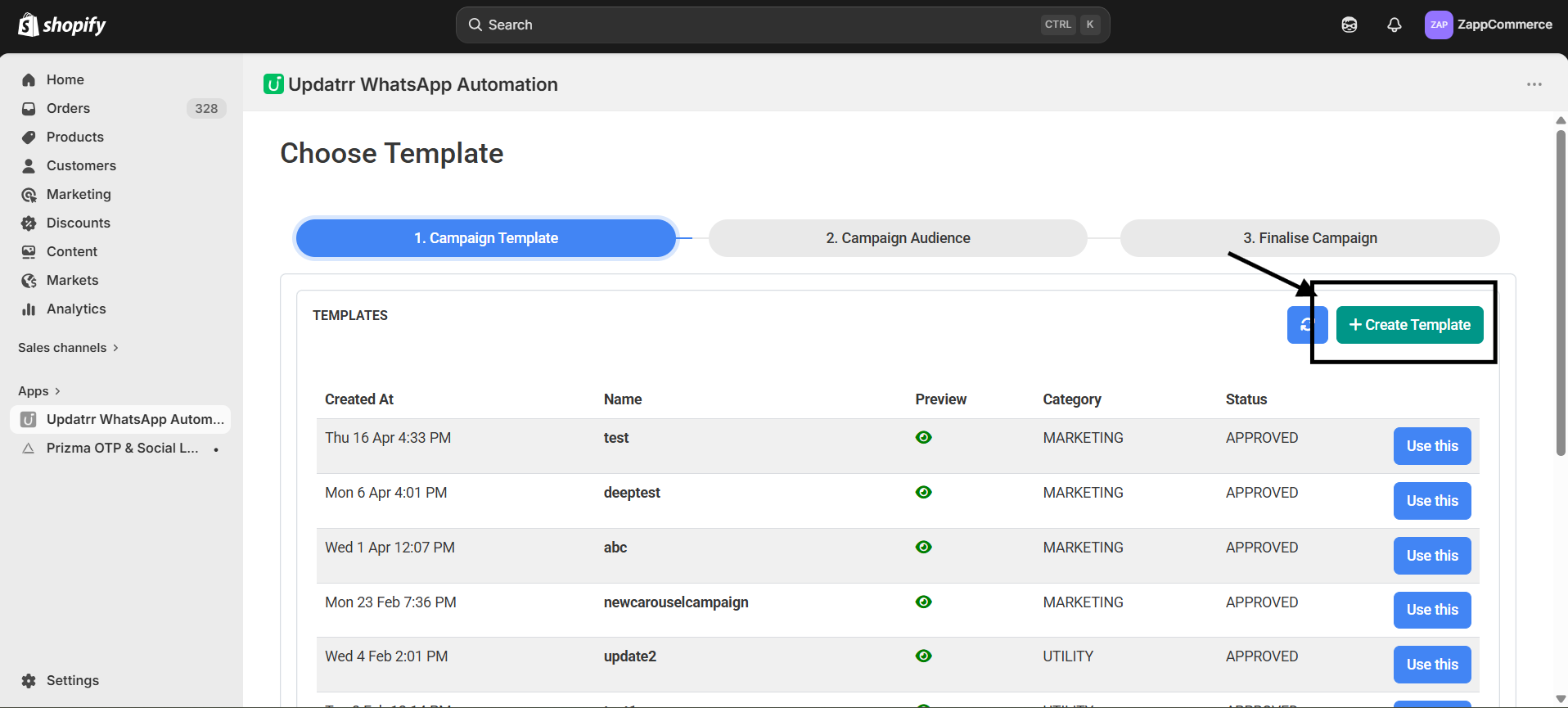Expand the Sales channels section
Screen dimensions: 1568x708
(69, 348)
